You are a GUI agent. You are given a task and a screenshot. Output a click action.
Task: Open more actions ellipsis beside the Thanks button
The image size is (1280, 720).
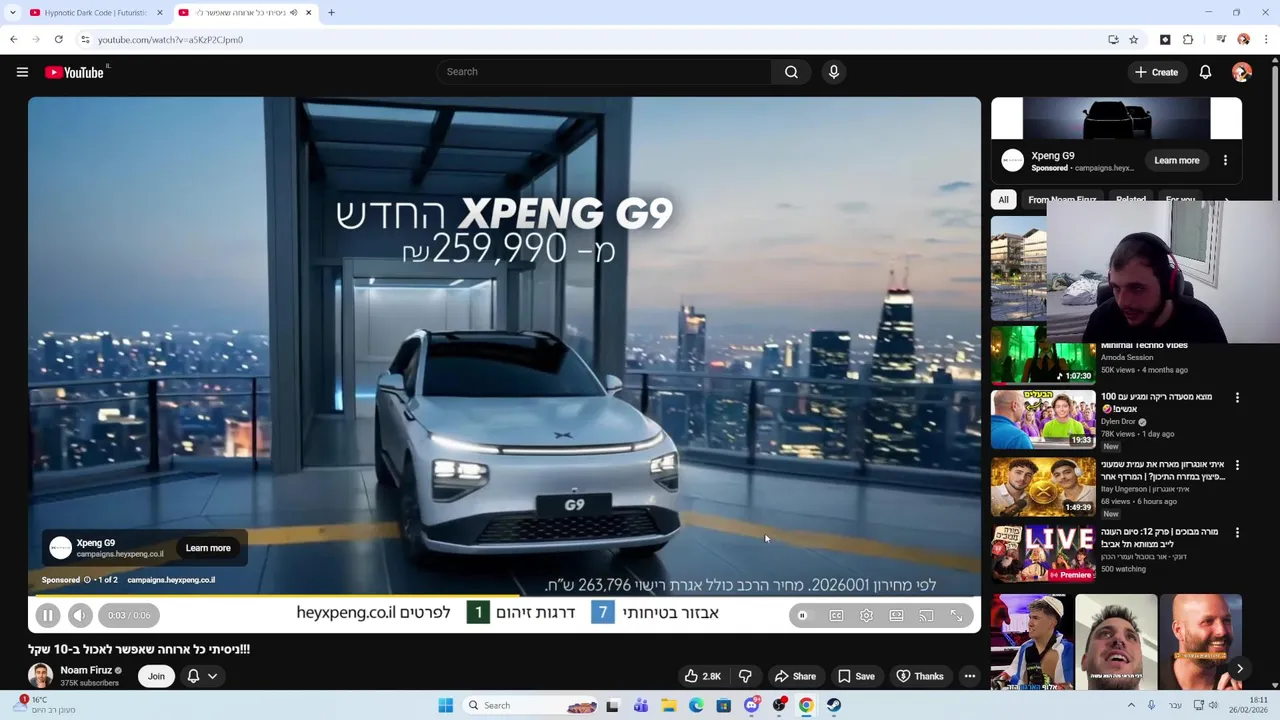[x=969, y=676]
